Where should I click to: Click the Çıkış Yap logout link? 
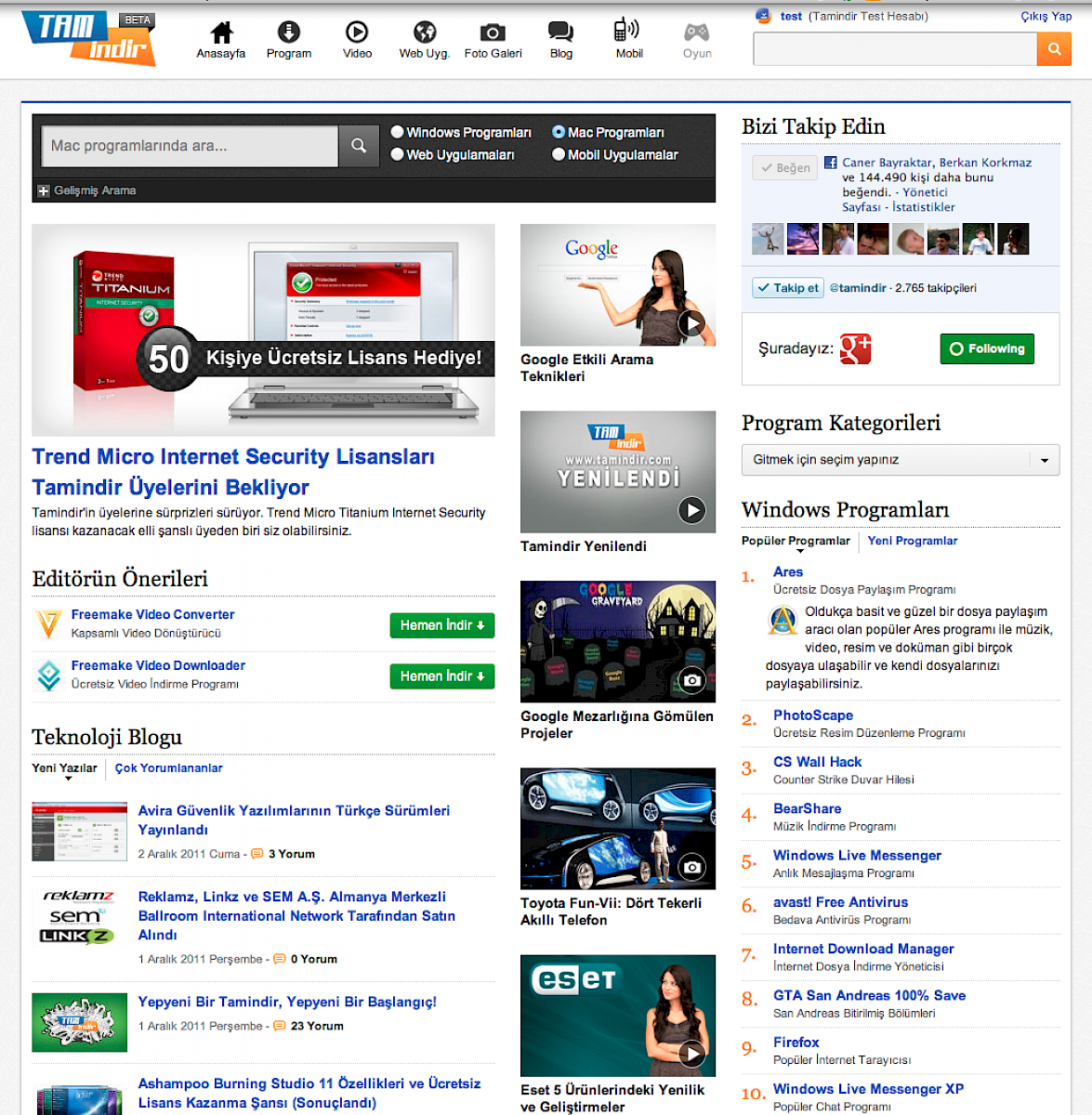tap(1046, 17)
